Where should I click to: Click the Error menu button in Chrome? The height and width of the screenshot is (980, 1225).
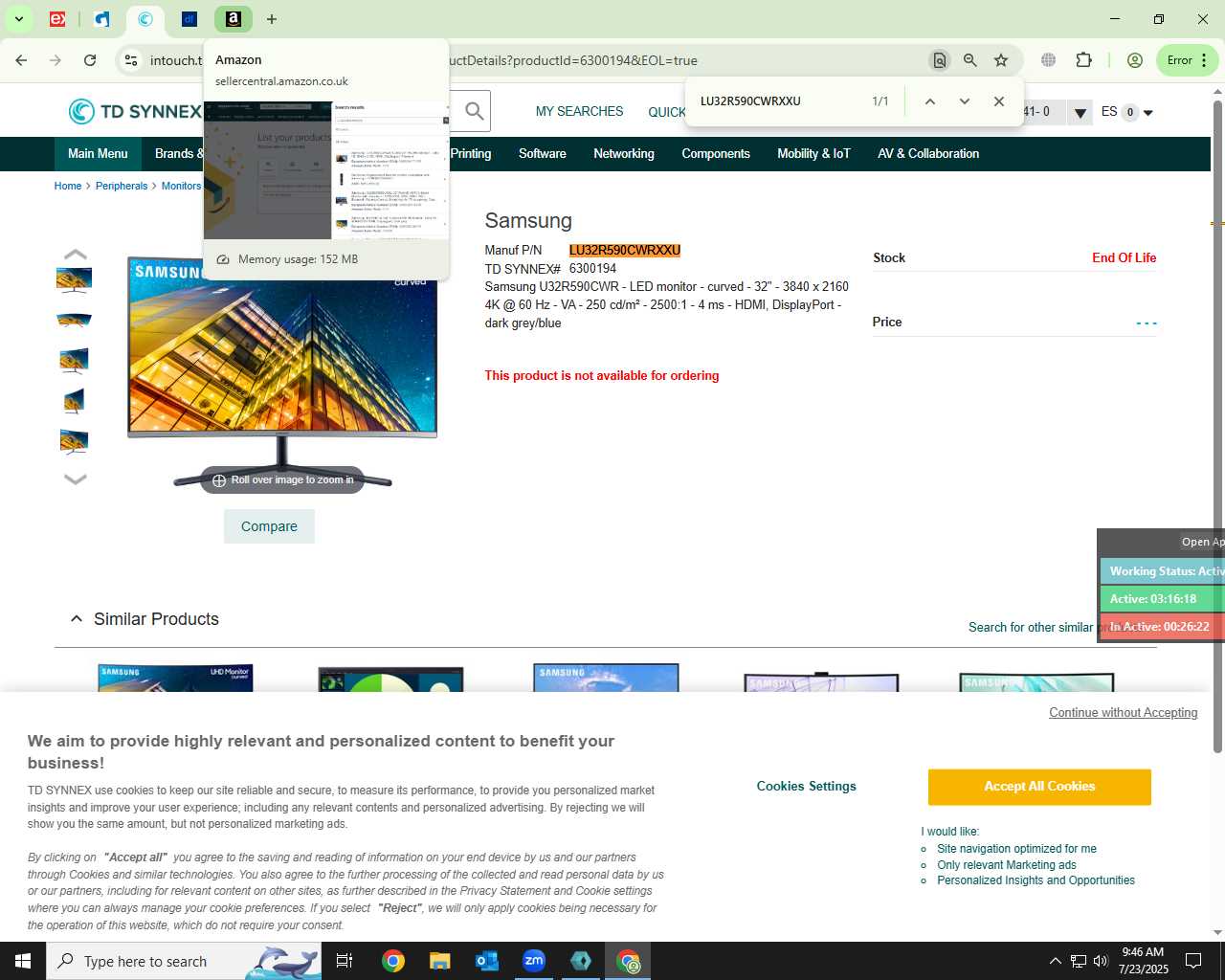pyautogui.click(x=1188, y=60)
